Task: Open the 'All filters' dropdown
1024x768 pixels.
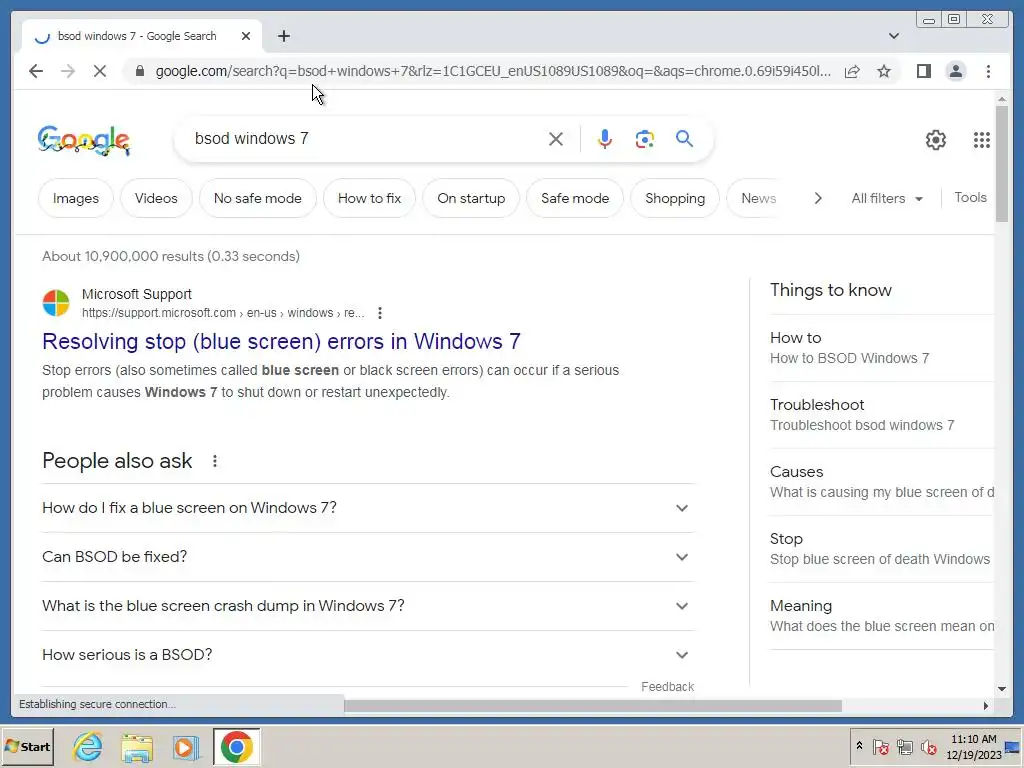Action: click(x=887, y=198)
